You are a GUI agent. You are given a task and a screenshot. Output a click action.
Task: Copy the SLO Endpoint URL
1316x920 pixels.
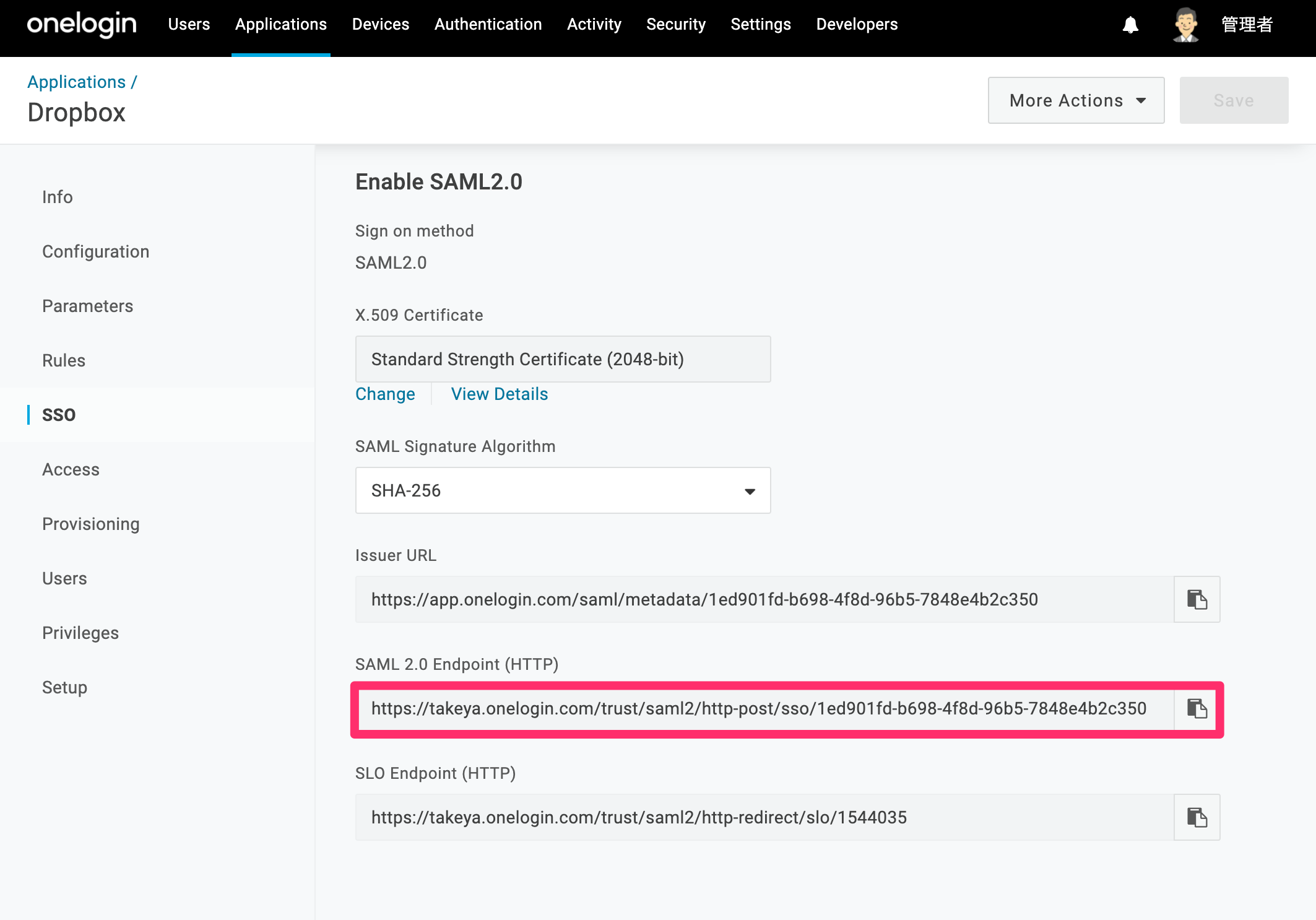click(x=1197, y=817)
